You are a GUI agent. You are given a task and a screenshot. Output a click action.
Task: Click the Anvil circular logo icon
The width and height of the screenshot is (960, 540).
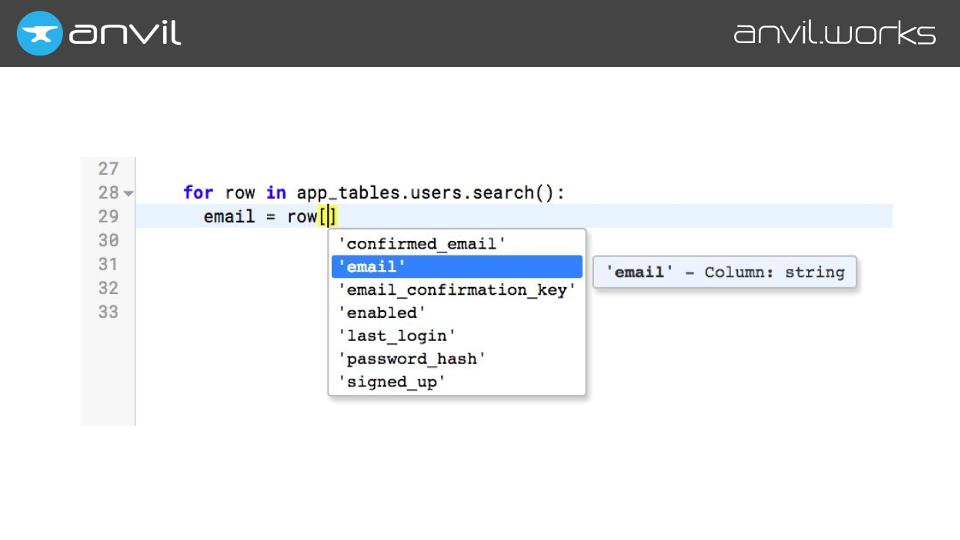(40, 33)
